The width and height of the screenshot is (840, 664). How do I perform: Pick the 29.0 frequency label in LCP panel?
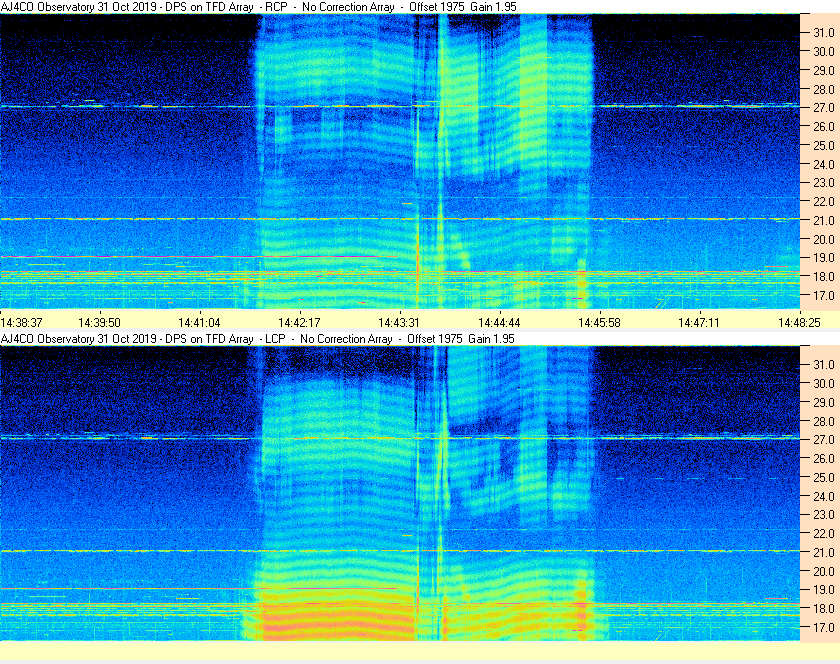click(824, 402)
